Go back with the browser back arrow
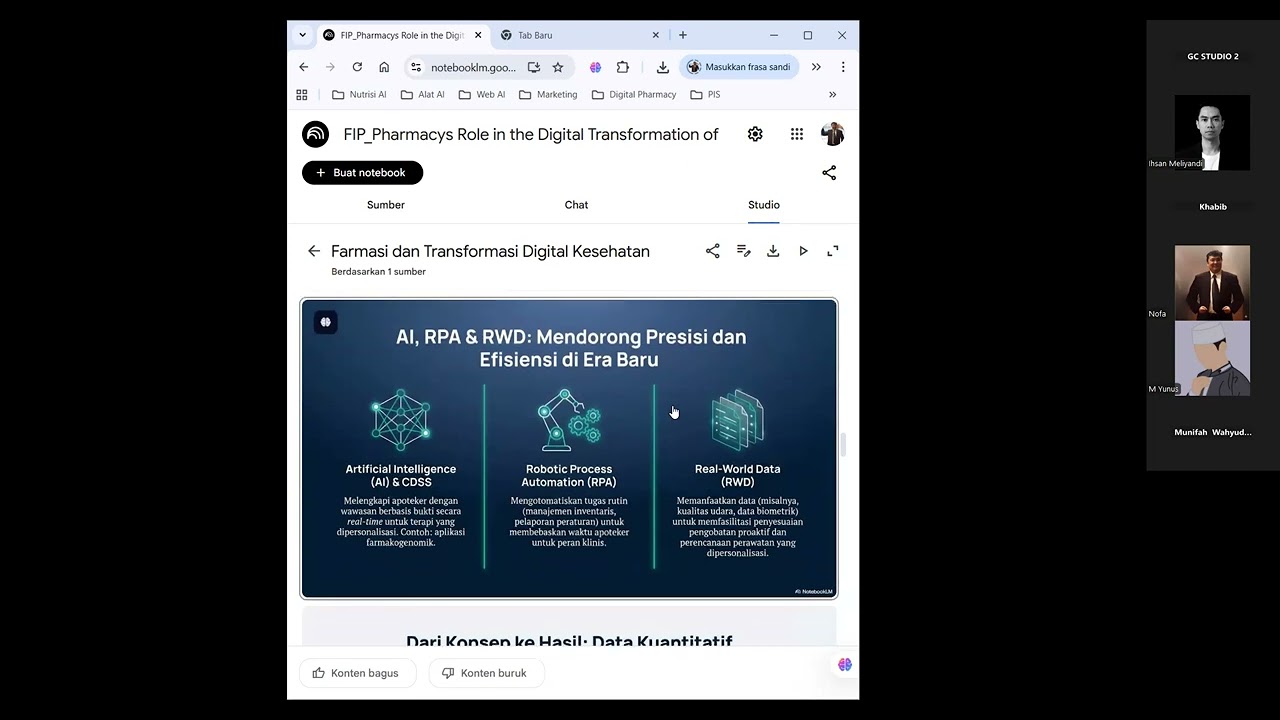This screenshot has width=1280, height=720. (x=304, y=67)
